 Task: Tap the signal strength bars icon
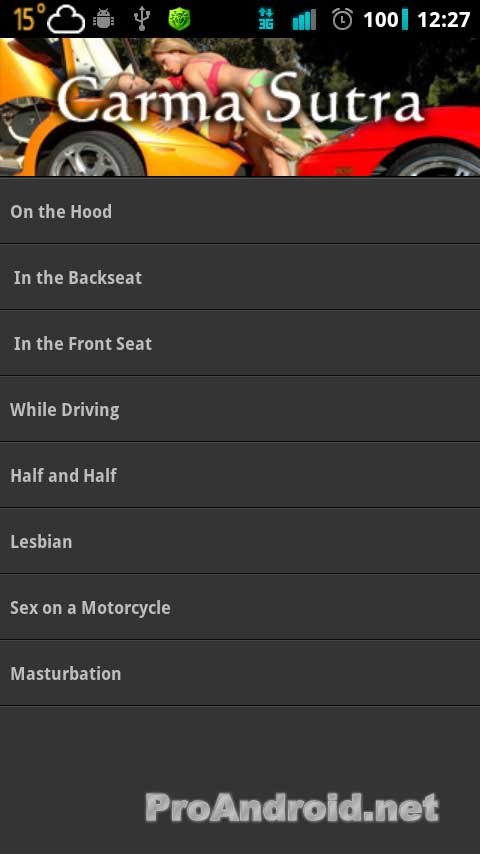click(304, 20)
